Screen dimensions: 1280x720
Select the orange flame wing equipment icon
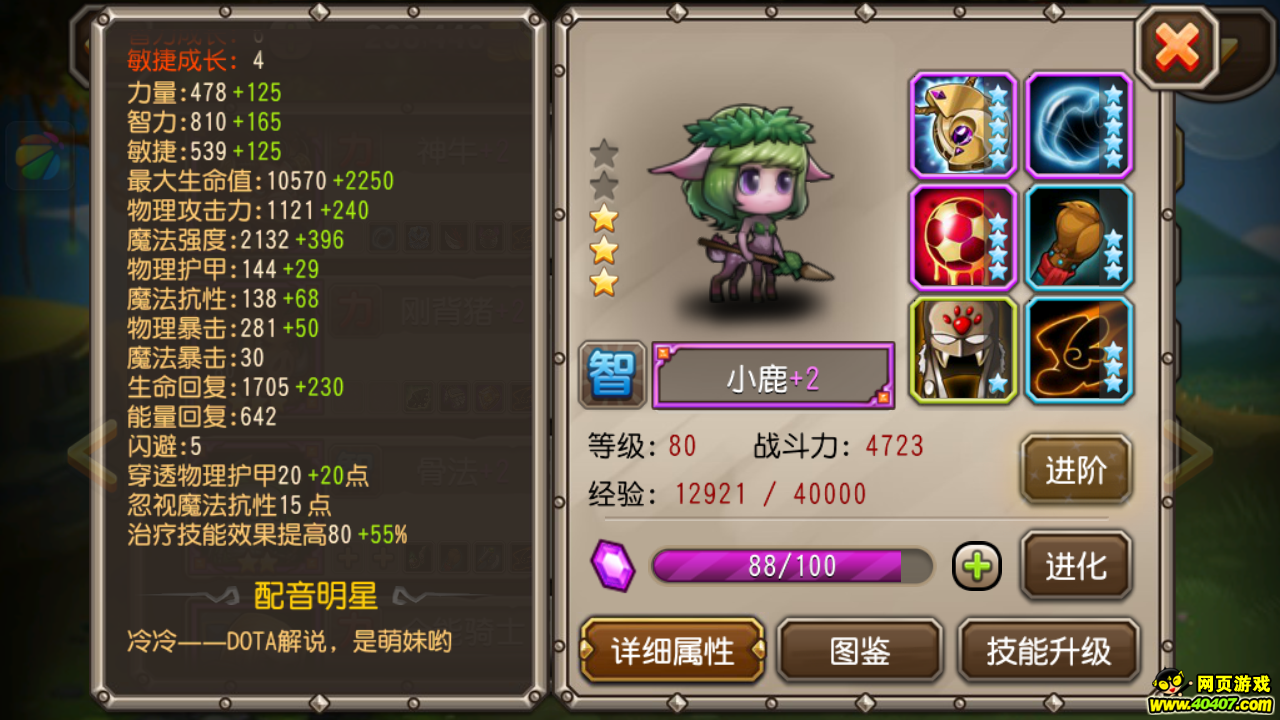1079,349
